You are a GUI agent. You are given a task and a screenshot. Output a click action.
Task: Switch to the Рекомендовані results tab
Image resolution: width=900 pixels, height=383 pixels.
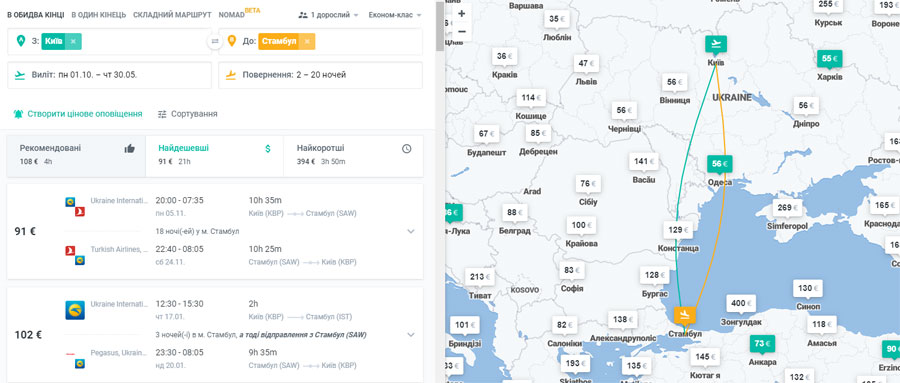(76, 156)
